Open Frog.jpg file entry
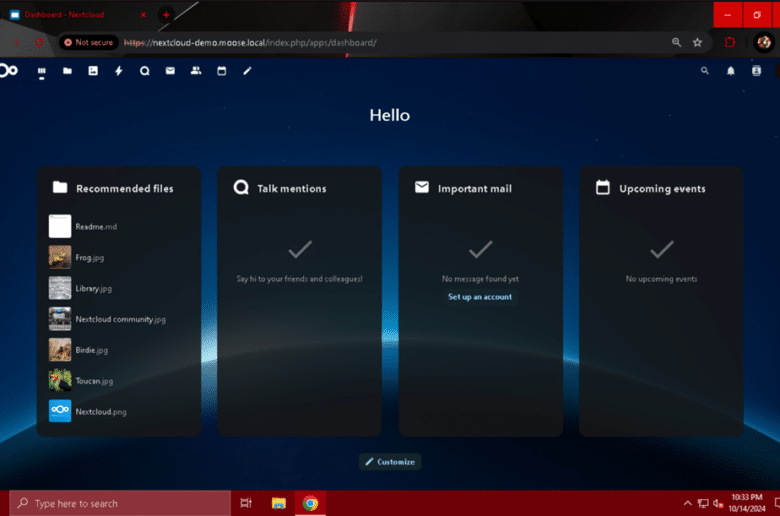Screen dimensions: 780x516 [x=119, y=257]
